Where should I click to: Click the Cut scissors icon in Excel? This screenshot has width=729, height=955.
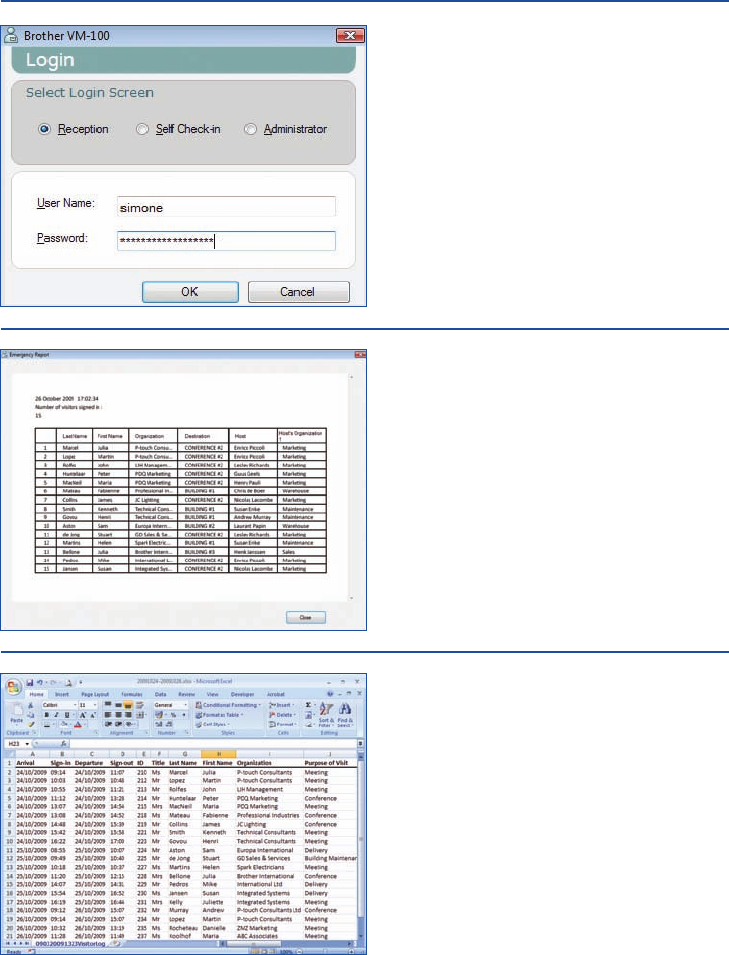(30, 705)
